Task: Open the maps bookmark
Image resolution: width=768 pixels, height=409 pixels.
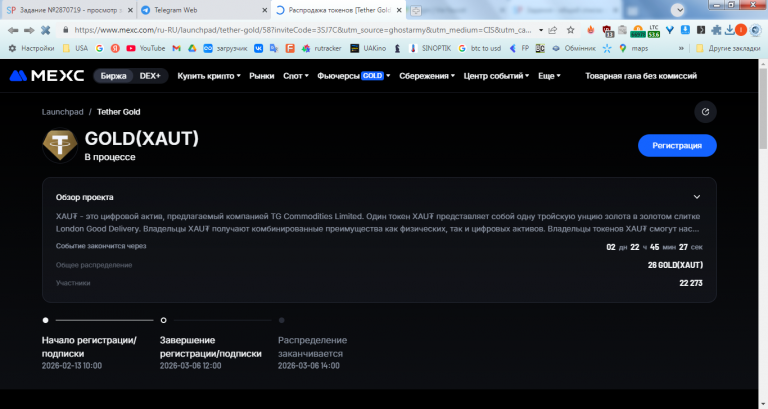Action: [x=633, y=48]
